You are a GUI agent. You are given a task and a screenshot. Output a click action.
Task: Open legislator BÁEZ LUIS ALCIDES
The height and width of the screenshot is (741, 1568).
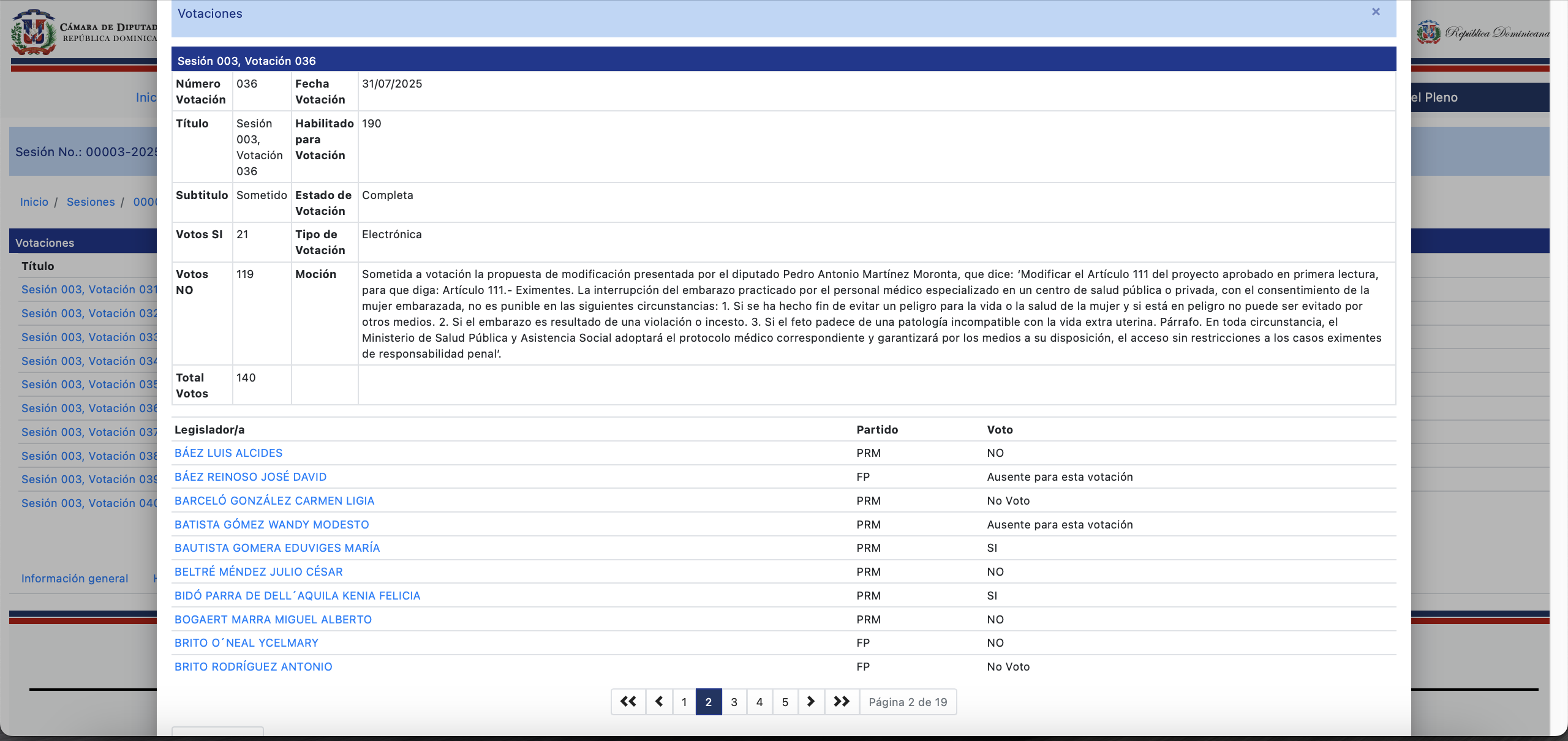click(228, 453)
